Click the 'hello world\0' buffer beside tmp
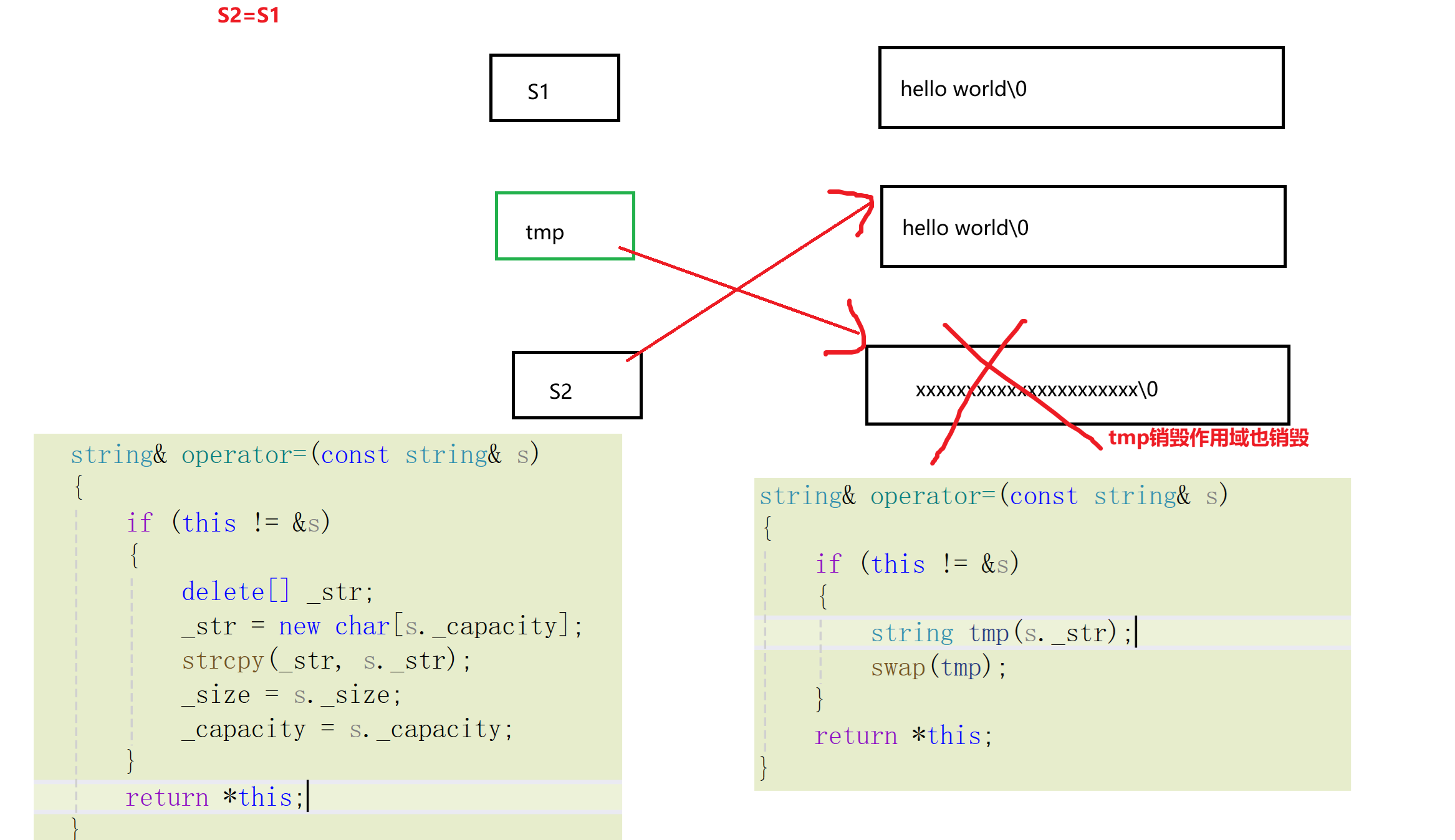 point(1083,227)
